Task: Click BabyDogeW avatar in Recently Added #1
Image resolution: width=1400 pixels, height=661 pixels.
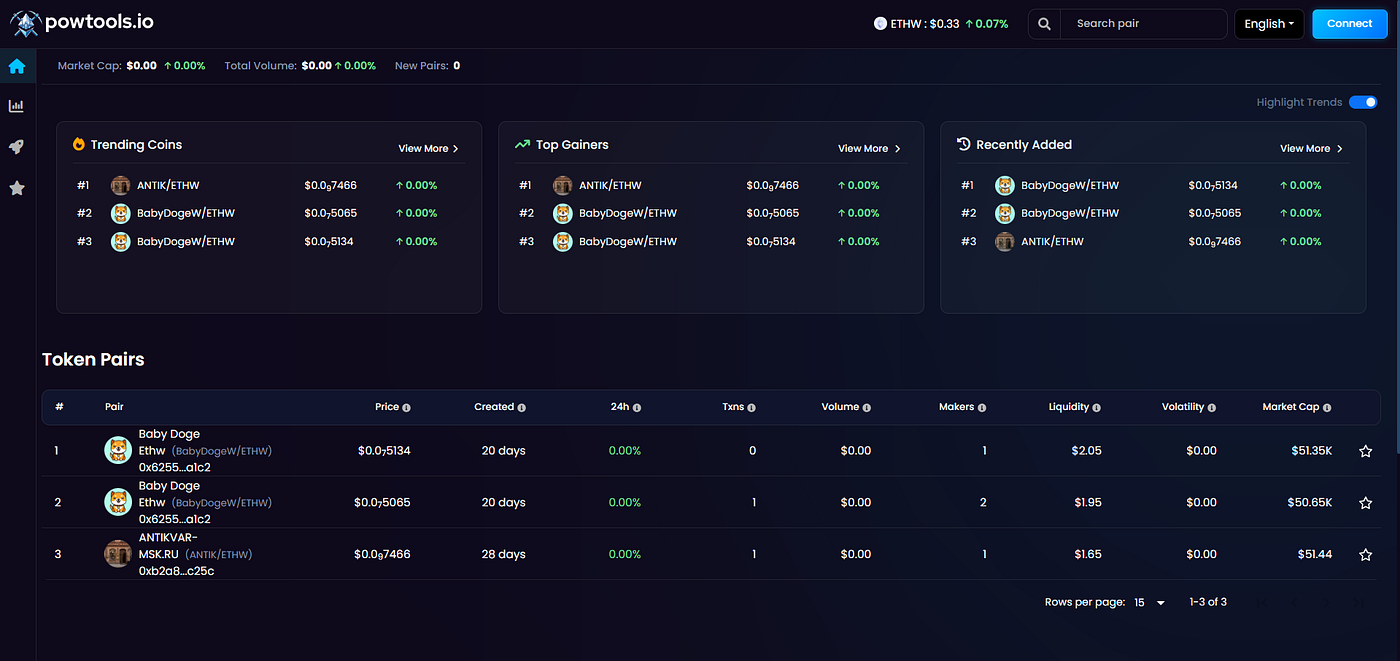Action: tap(1005, 185)
